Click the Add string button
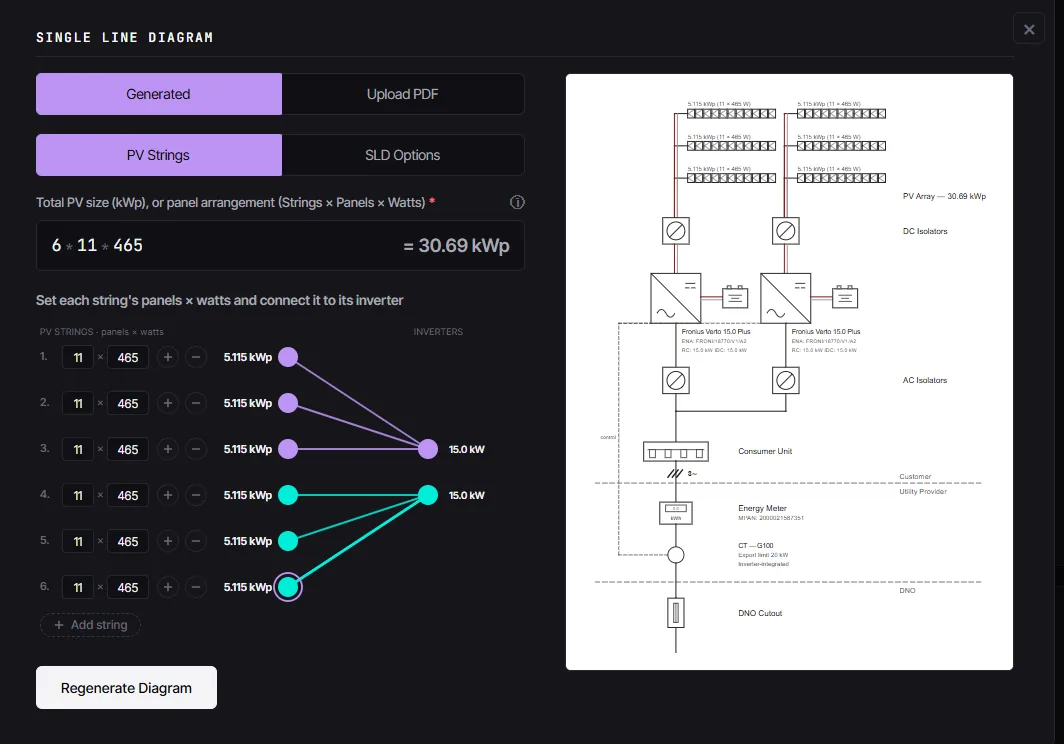The width and height of the screenshot is (1064, 744). coord(90,625)
